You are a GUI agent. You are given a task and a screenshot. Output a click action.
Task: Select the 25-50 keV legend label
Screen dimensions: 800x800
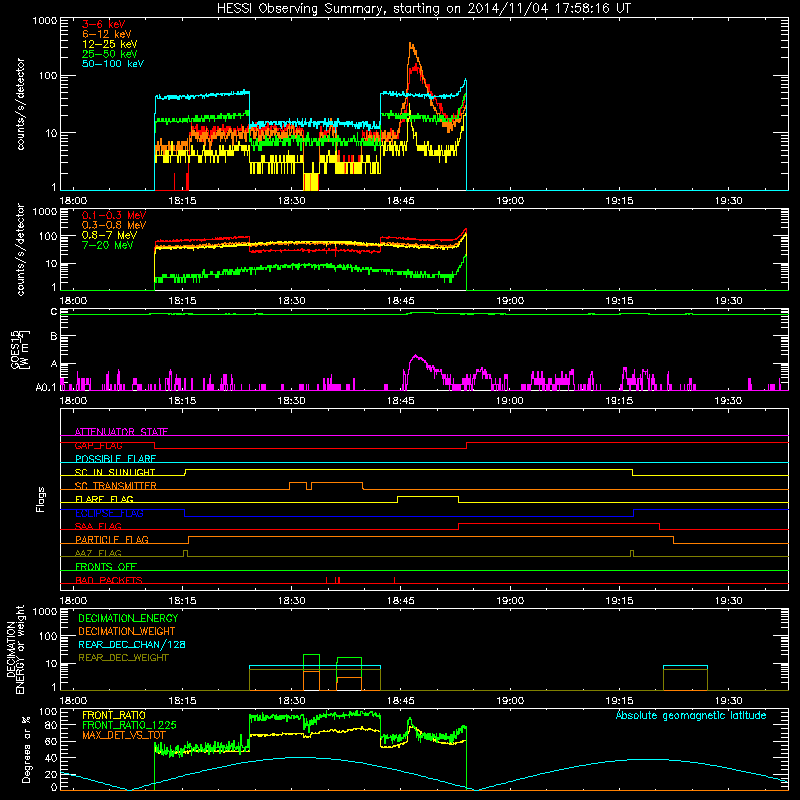[x=110, y=54]
